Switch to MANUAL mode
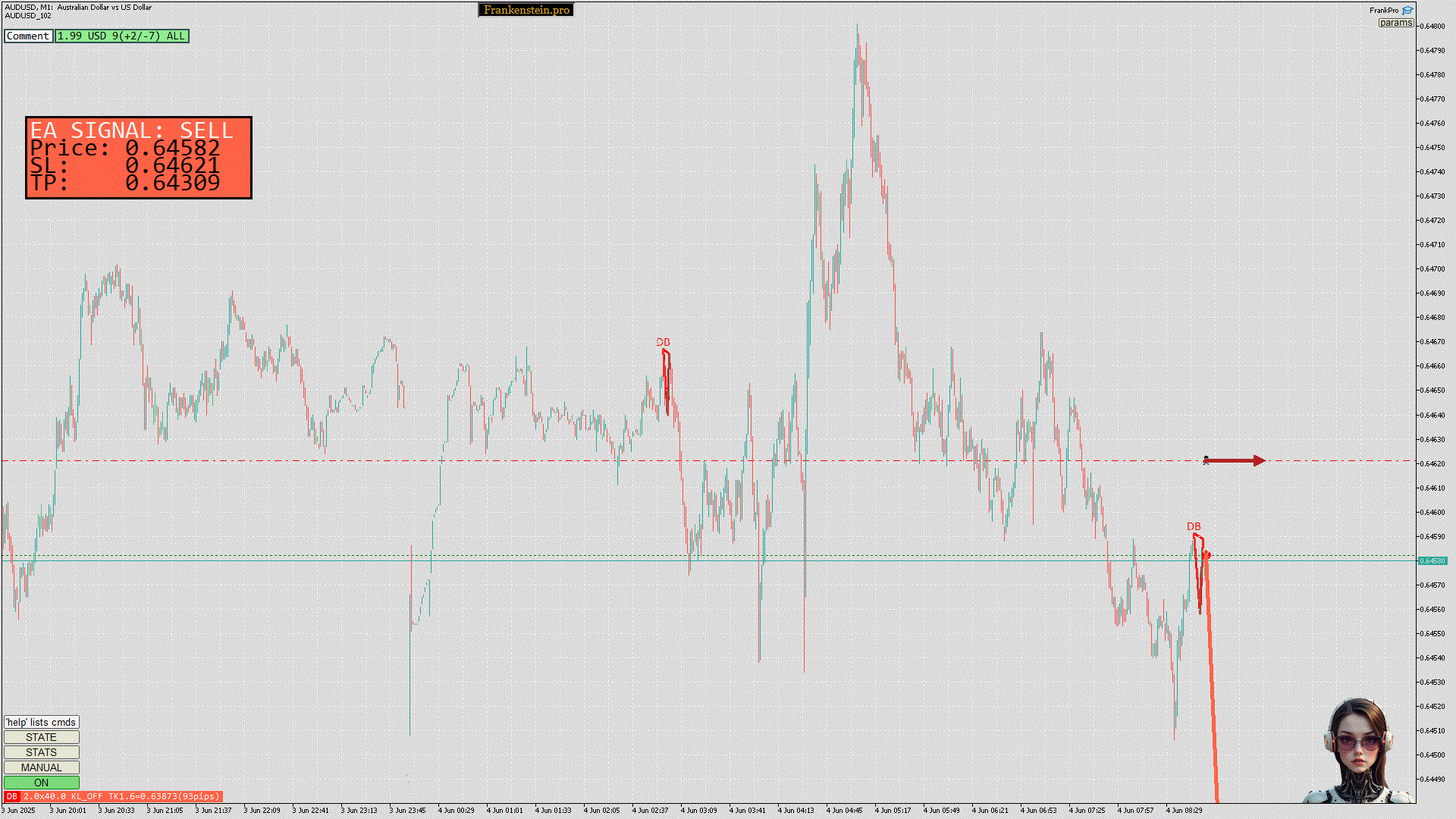The width and height of the screenshot is (1456, 819). 41,767
